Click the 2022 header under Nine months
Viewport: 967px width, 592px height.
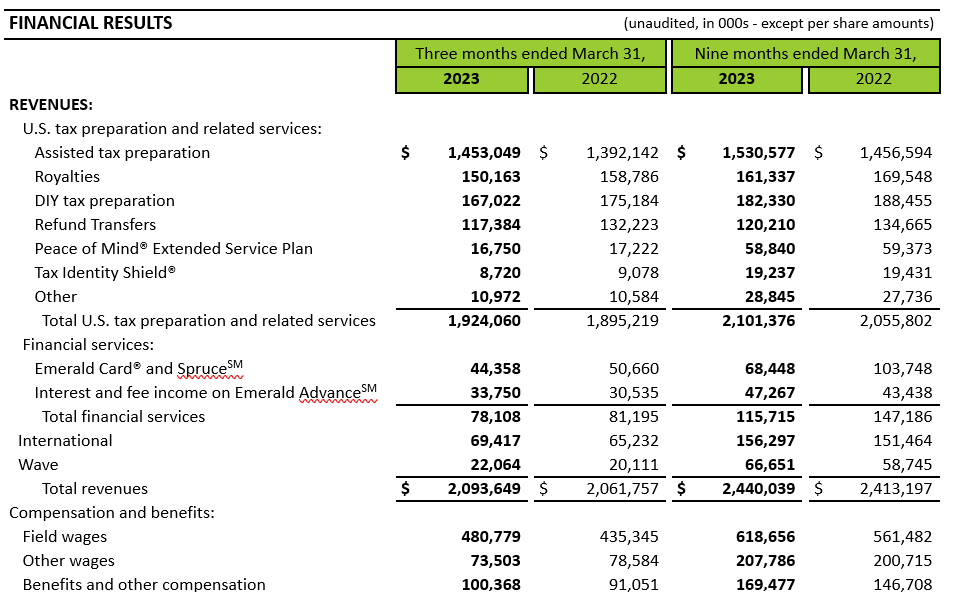[x=873, y=79]
